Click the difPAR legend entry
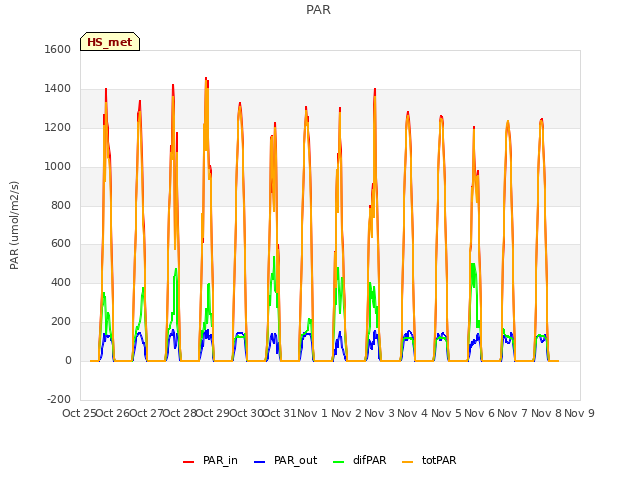Screen dimensions: 640x480 click(x=360, y=460)
